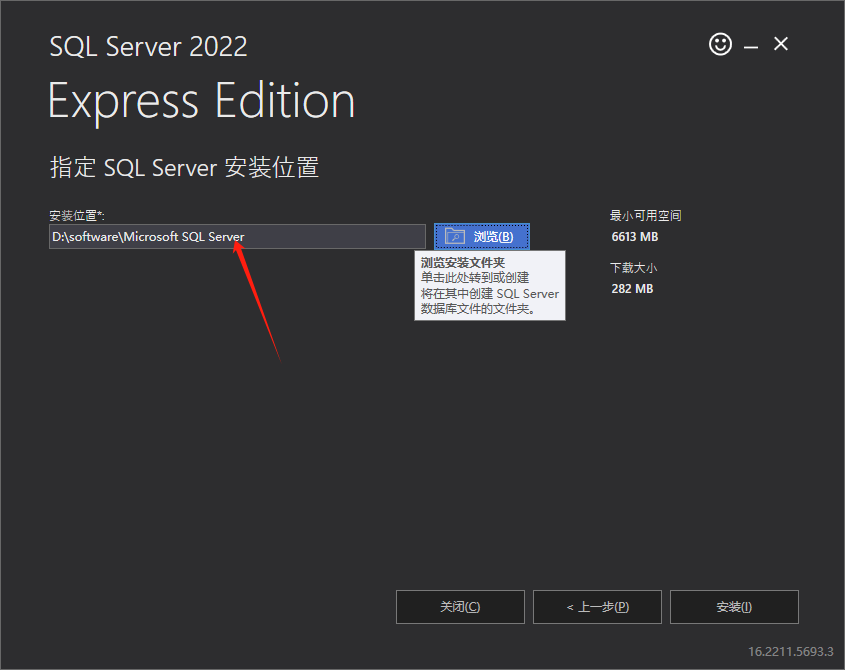Viewport: 845px width, 670px height.
Task: Click the 最小可用空间 label
Action: pyautogui.click(x=645, y=216)
